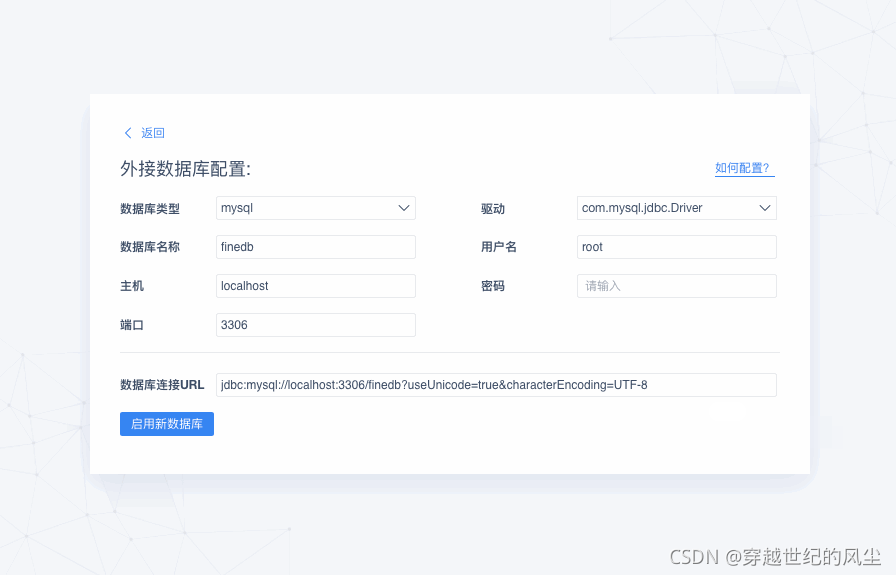Click the 数据库名称 field containing finedb
Screen dimensions: 896x575
pos(316,247)
